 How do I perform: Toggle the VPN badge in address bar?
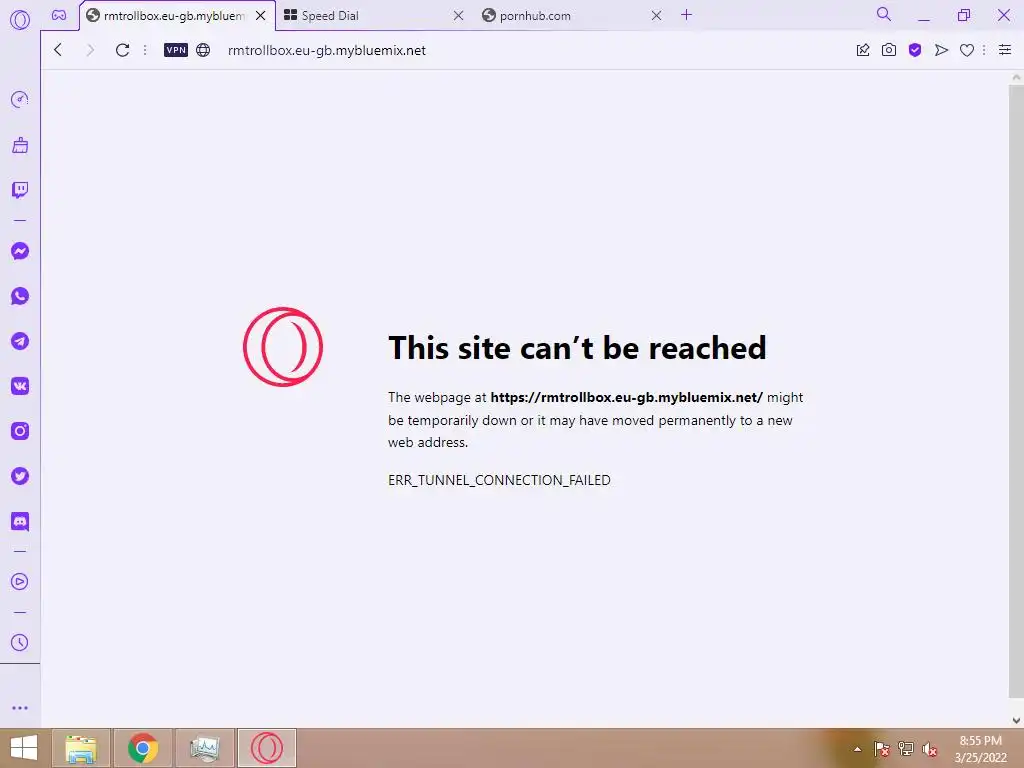coord(176,50)
